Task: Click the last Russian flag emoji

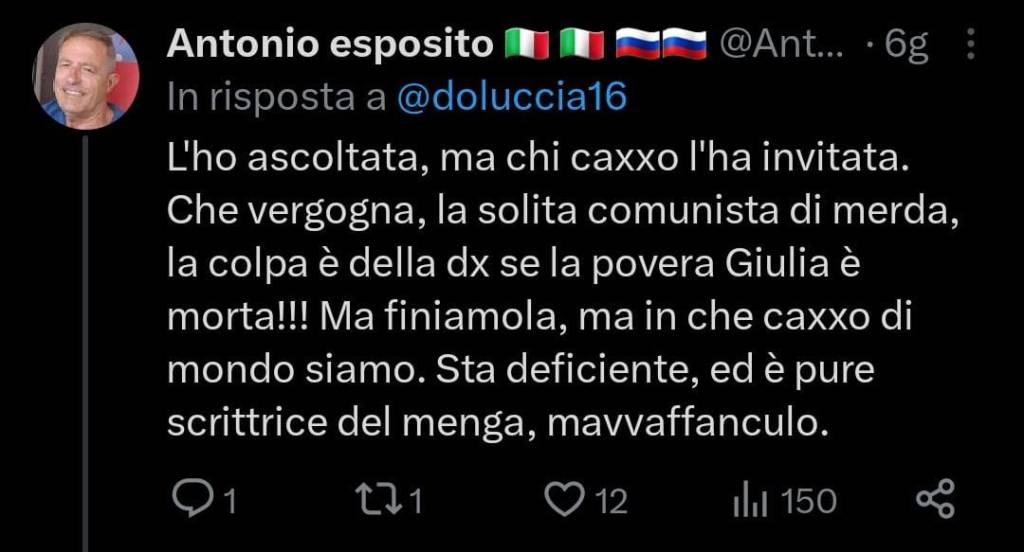Action: [x=684, y=44]
